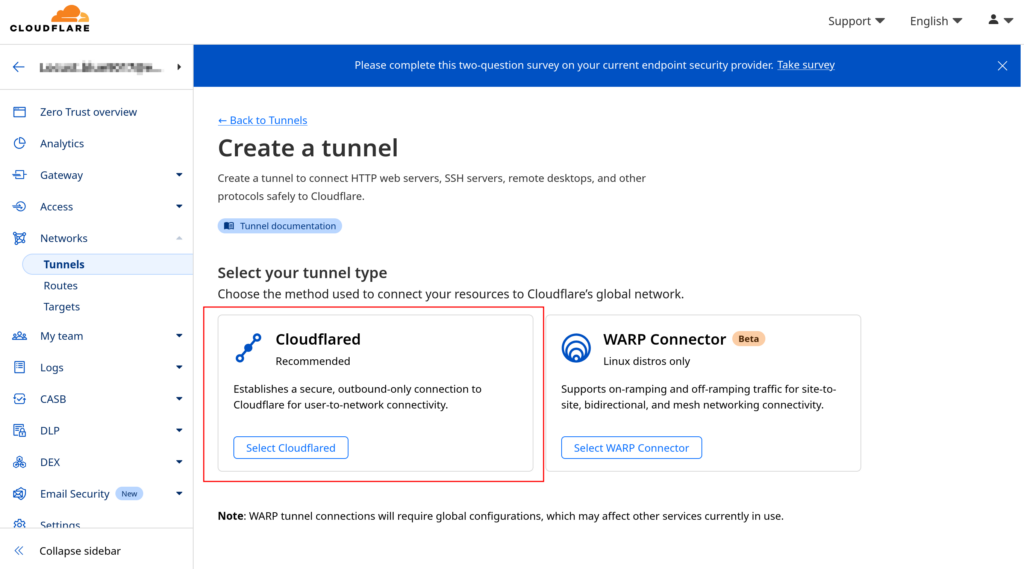1024x569 pixels.
Task: Click the Logs menu label
Action: click(x=52, y=367)
